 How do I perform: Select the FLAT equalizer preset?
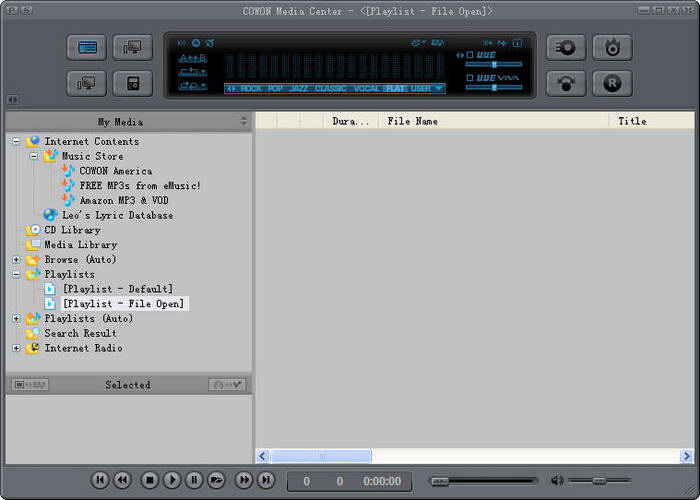[x=396, y=88]
